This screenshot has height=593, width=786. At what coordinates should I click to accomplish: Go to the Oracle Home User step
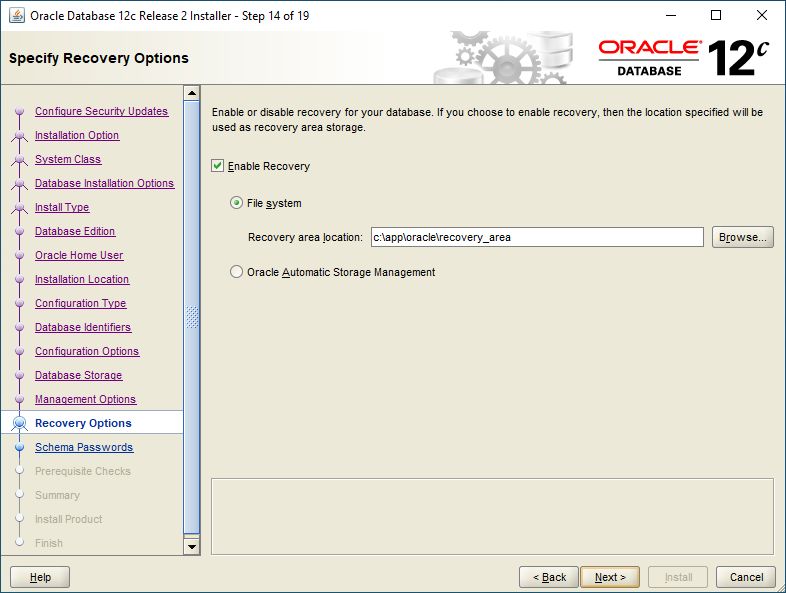[79, 256]
